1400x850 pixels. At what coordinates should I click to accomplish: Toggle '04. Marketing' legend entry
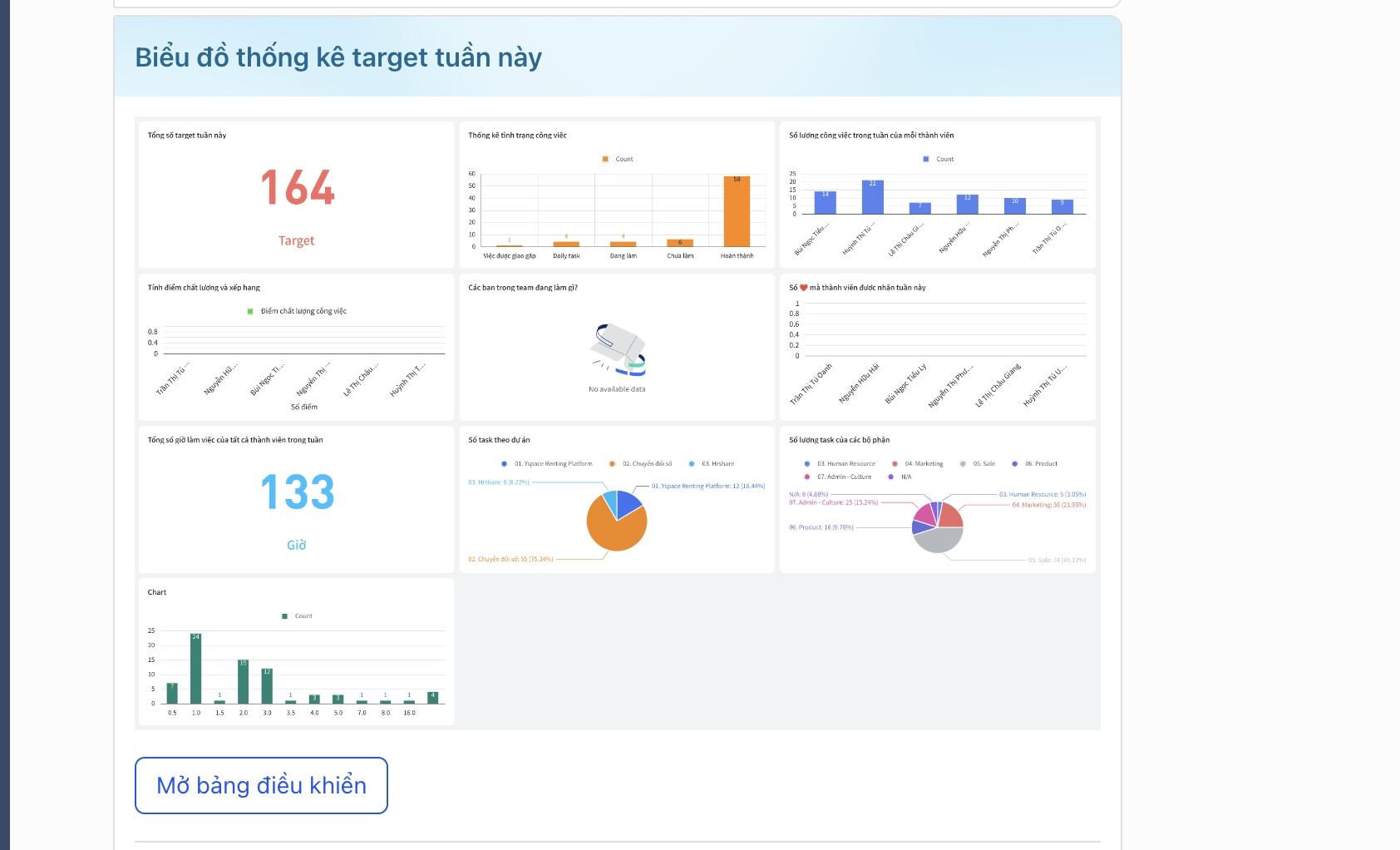coord(917,464)
